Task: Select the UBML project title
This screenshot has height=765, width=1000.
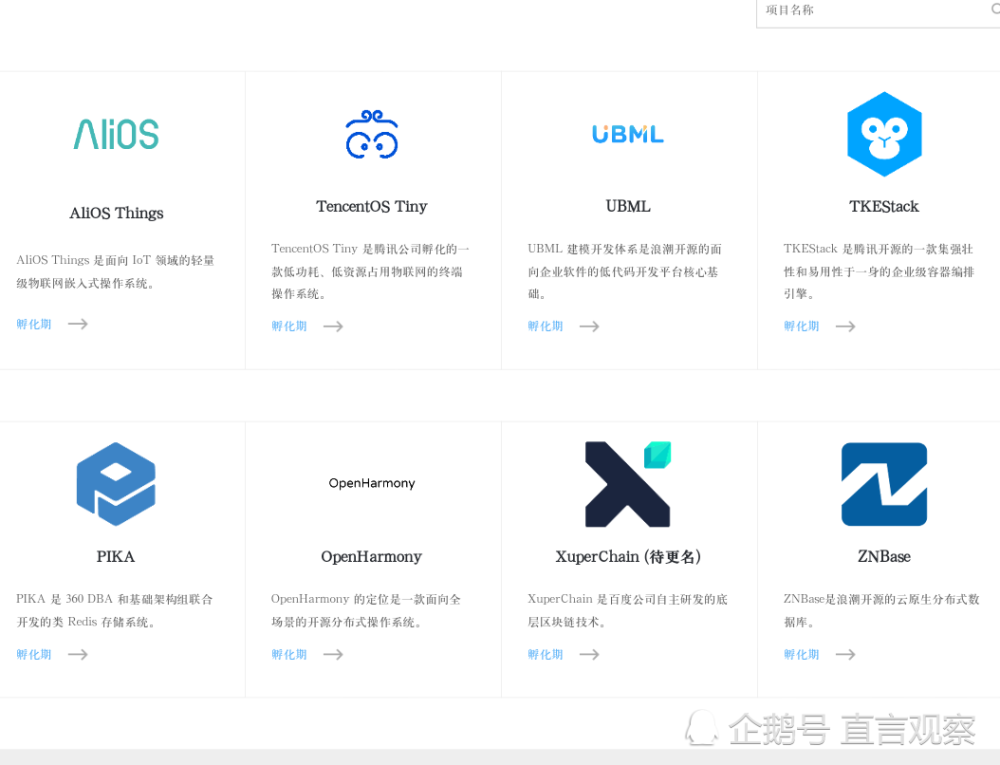Action: 628,207
